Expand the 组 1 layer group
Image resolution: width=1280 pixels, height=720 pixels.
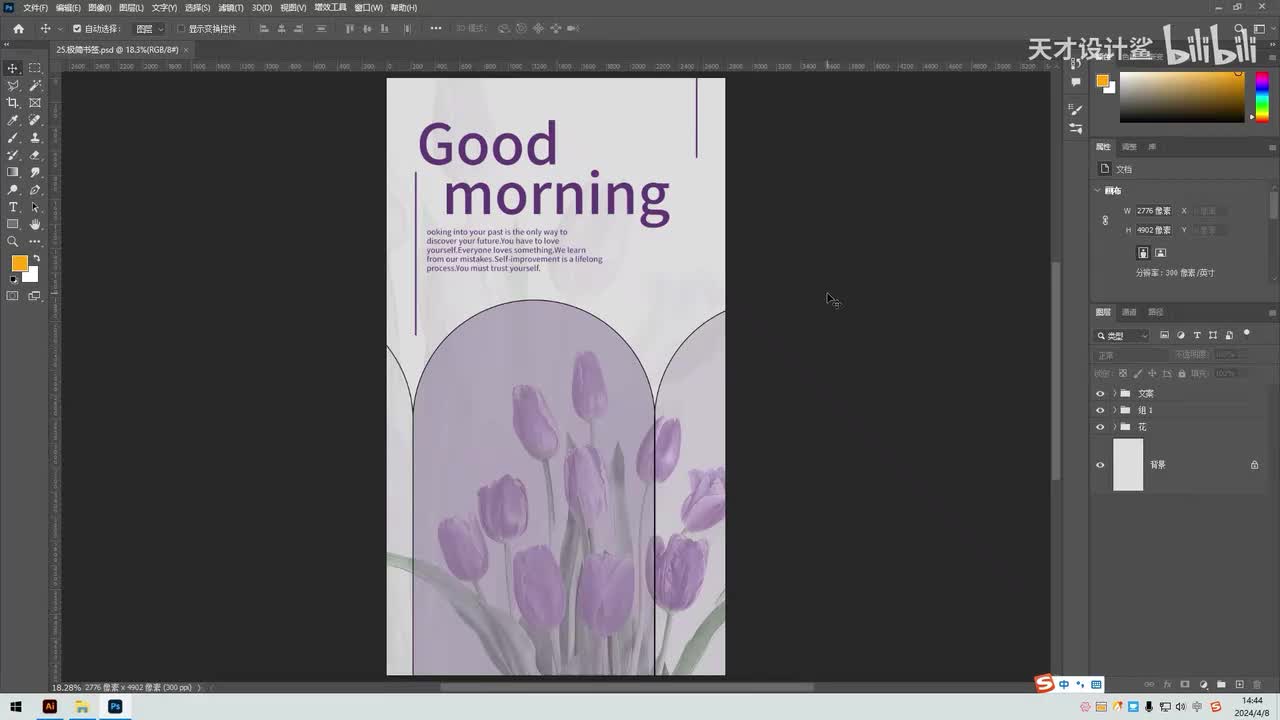1114,410
